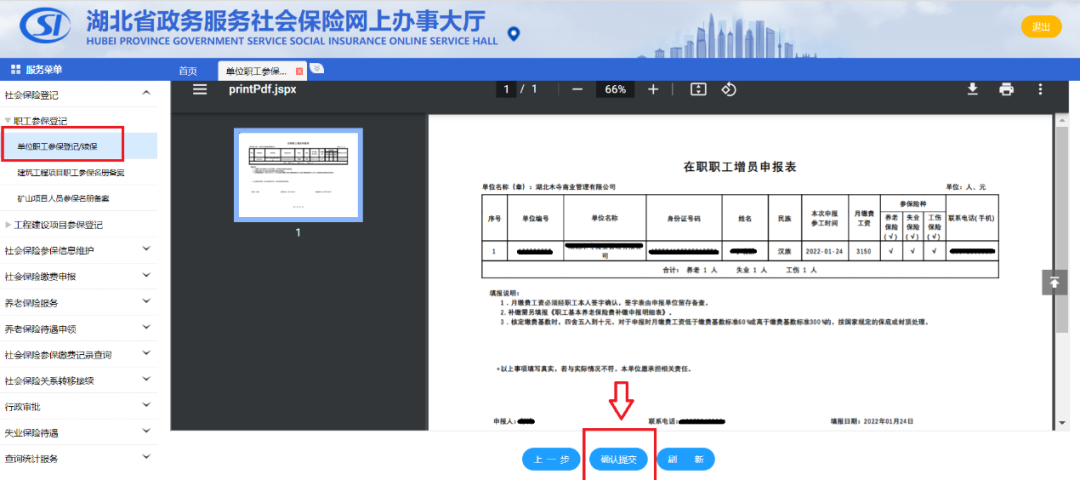The height and width of the screenshot is (480, 1080).
Task: Expand the 行政审批 section
Action: coord(146,406)
